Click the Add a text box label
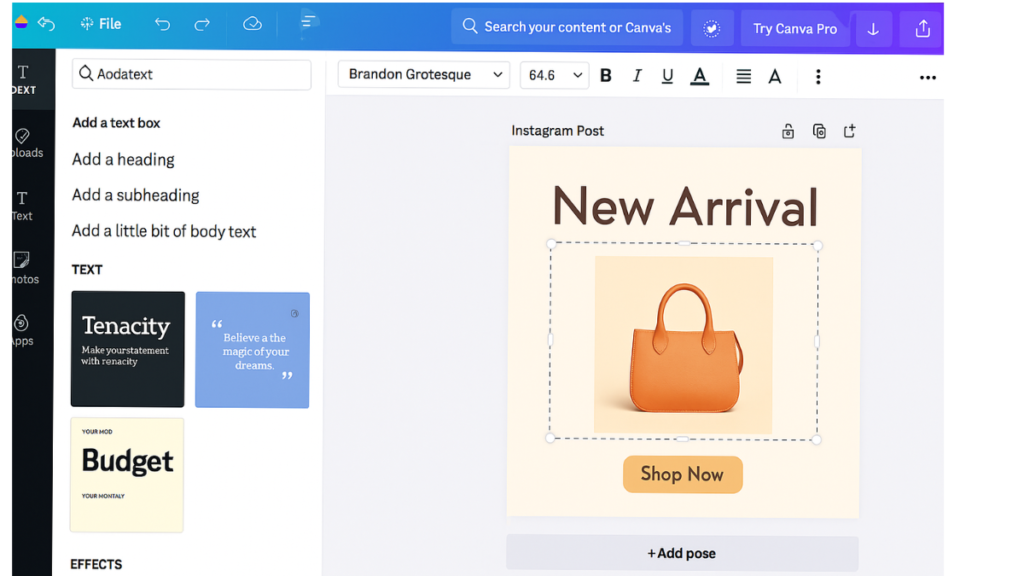The height and width of the screenshot is (576, 1024). click(x=116, y=123)
